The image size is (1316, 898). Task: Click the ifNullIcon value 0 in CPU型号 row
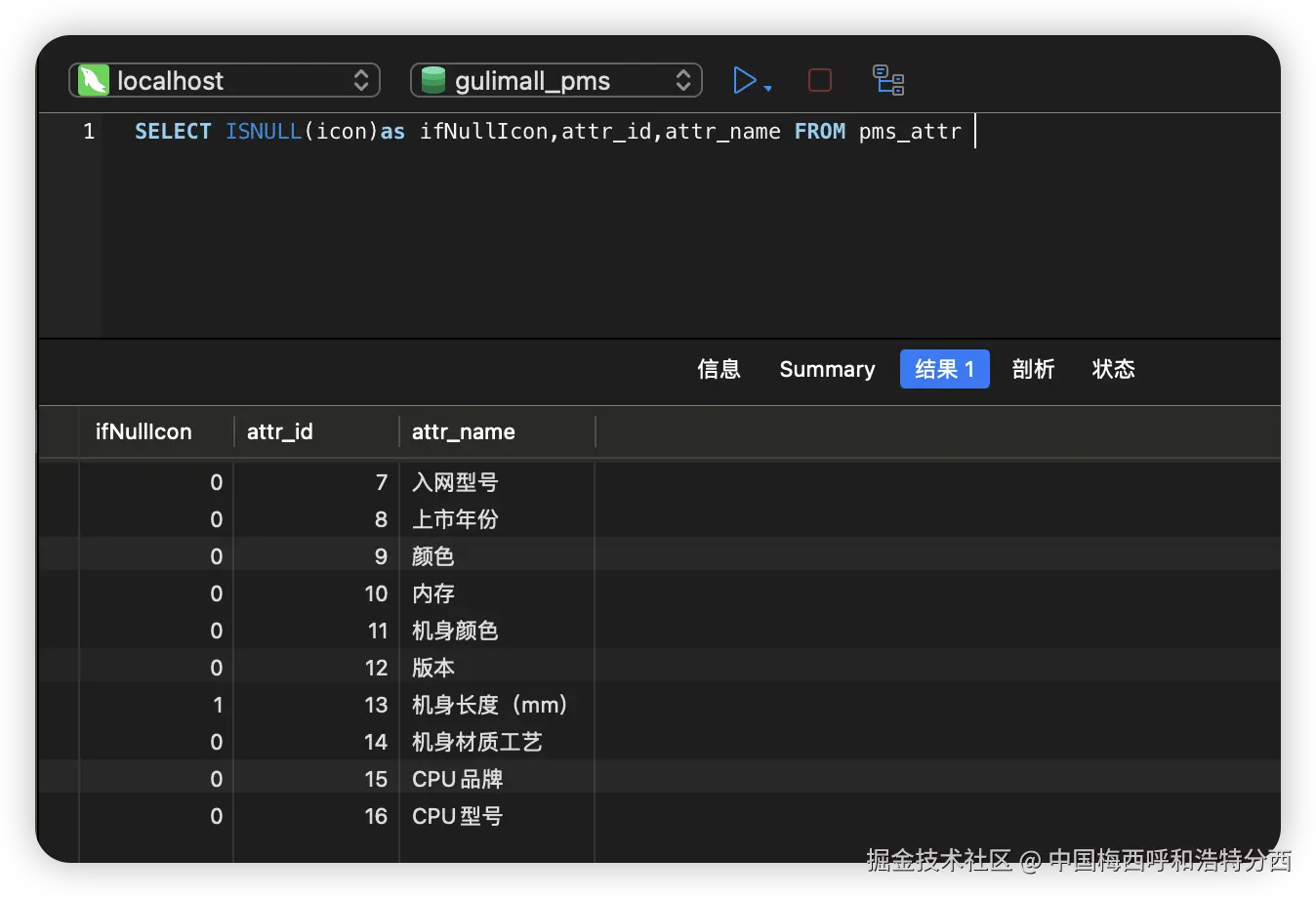click(x=156, y=816)
